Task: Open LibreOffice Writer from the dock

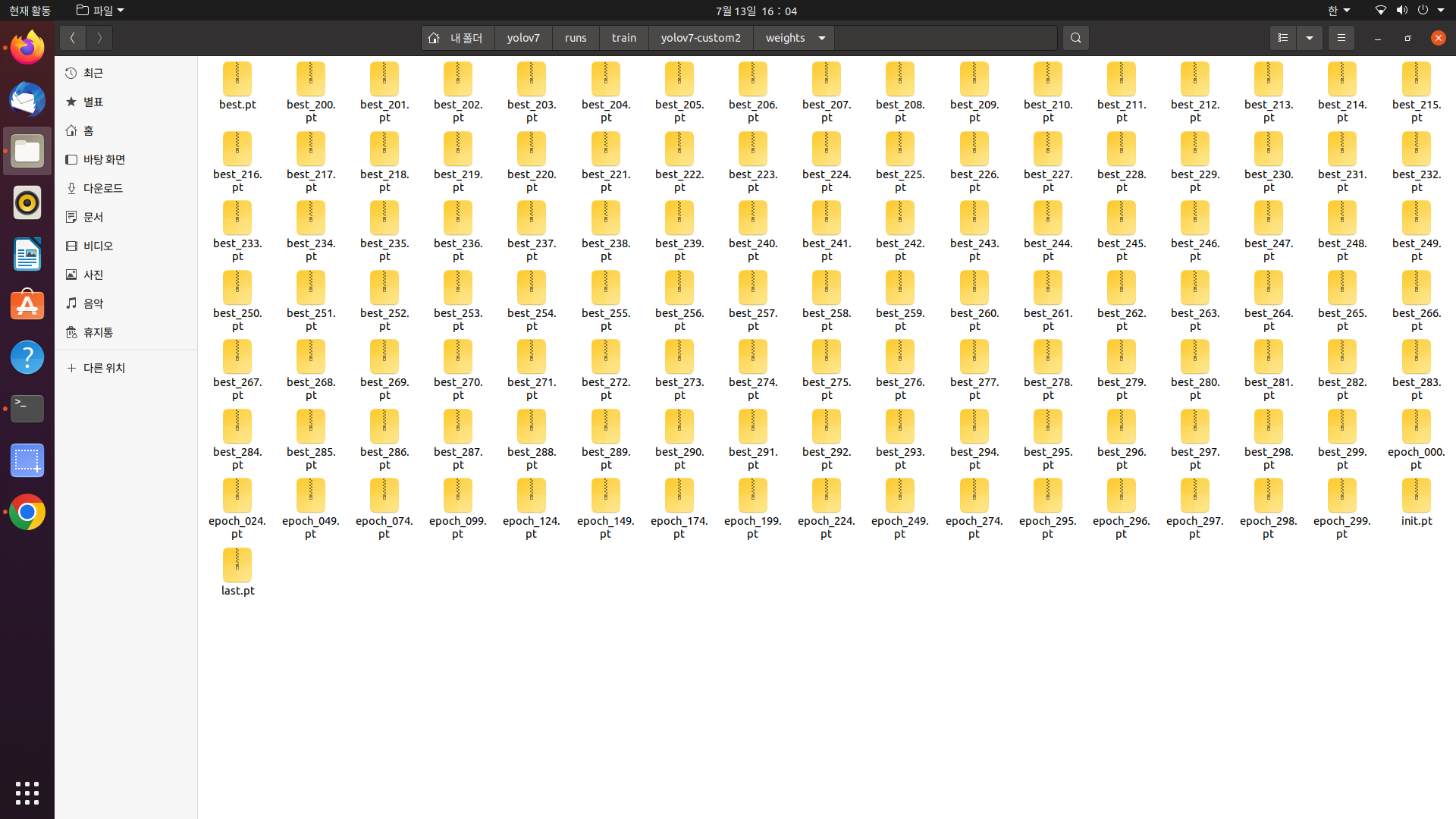Action: coord(27,254)
